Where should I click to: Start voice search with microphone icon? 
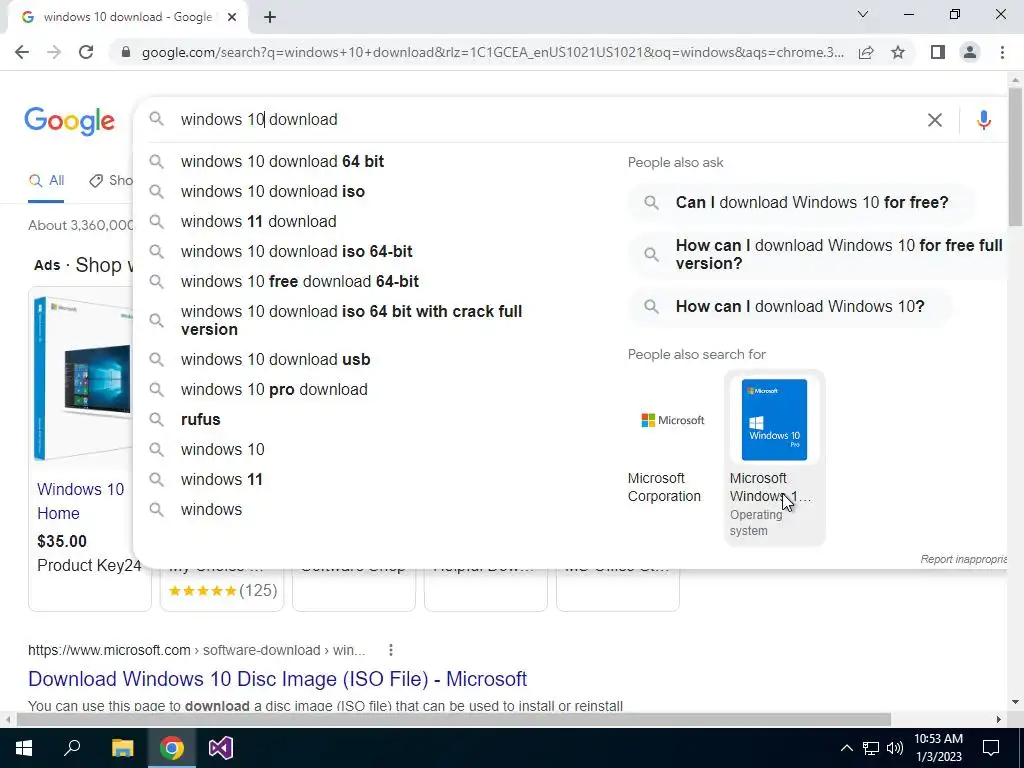(x=984, y=120)
